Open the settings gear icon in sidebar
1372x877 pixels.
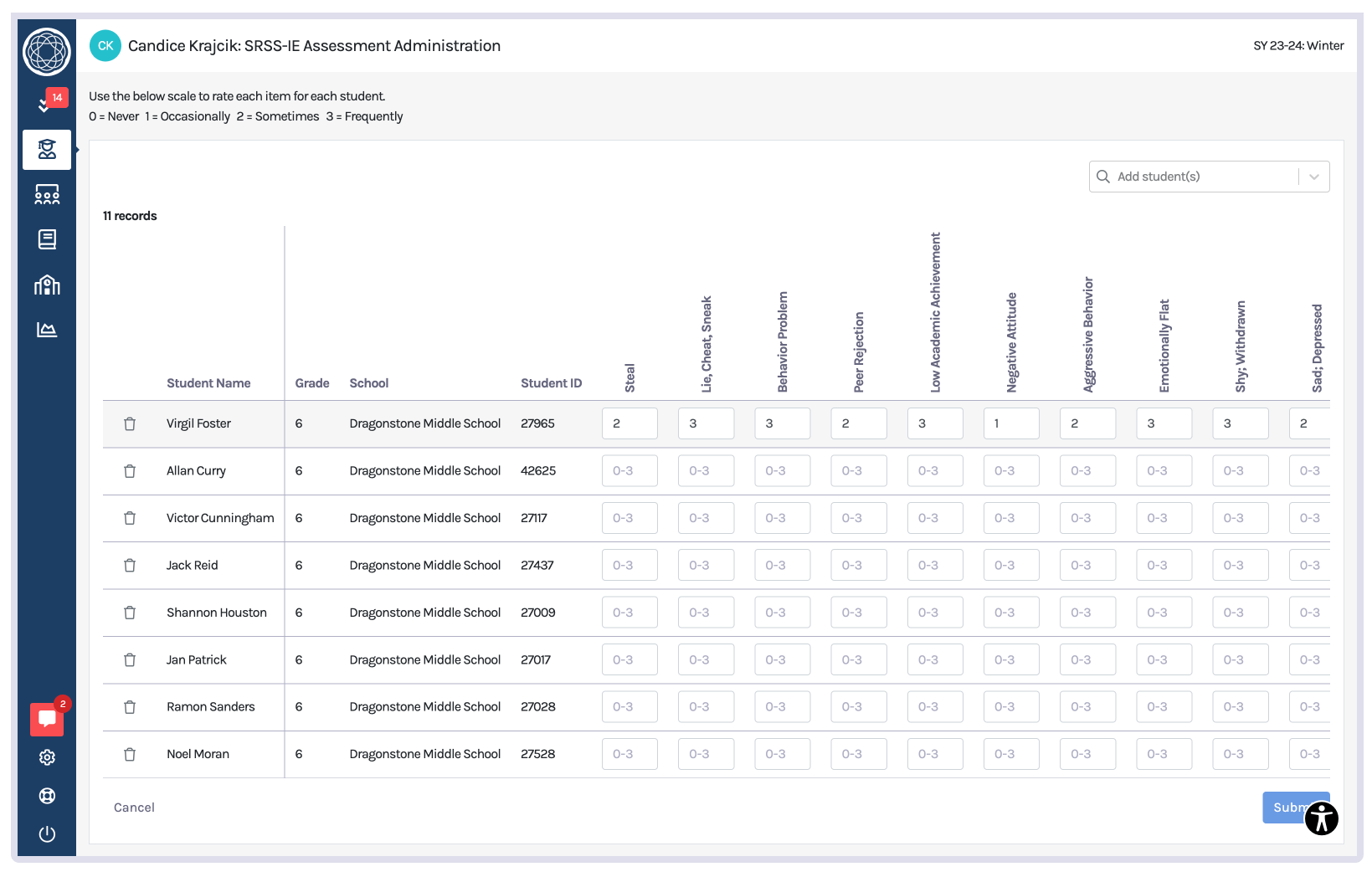(x=47, y=757)
